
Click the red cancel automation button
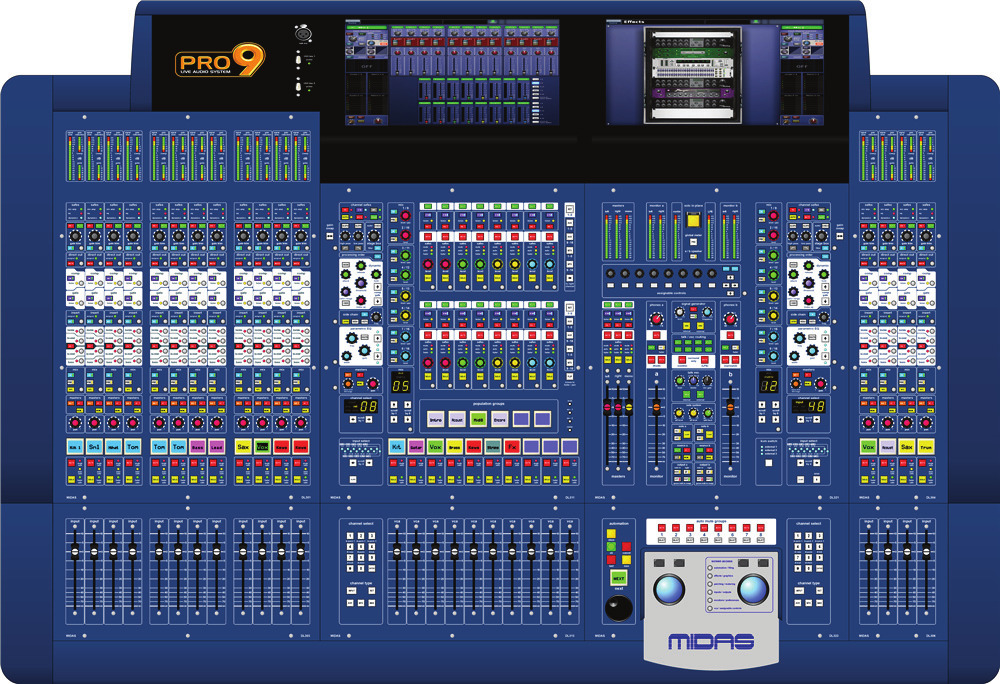point(626,546)
